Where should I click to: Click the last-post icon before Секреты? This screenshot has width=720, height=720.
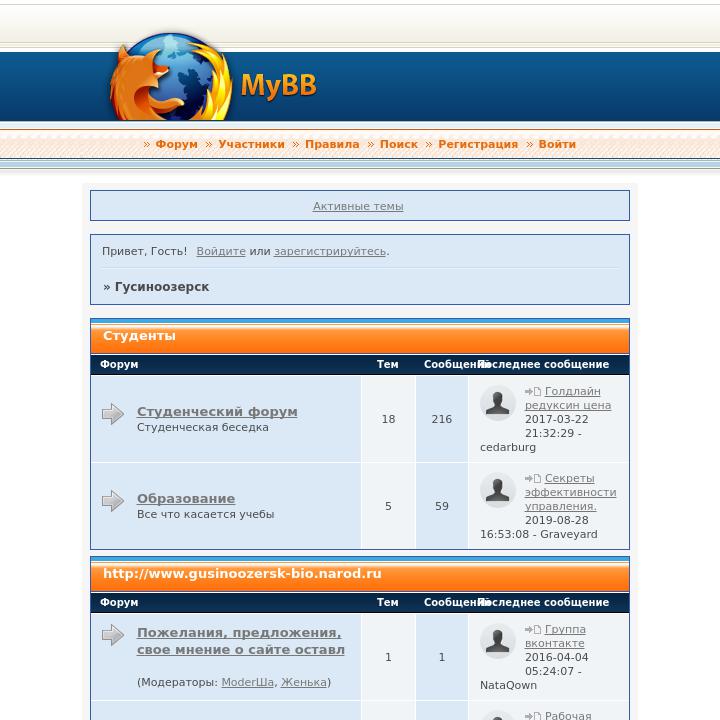coord(533,478)
